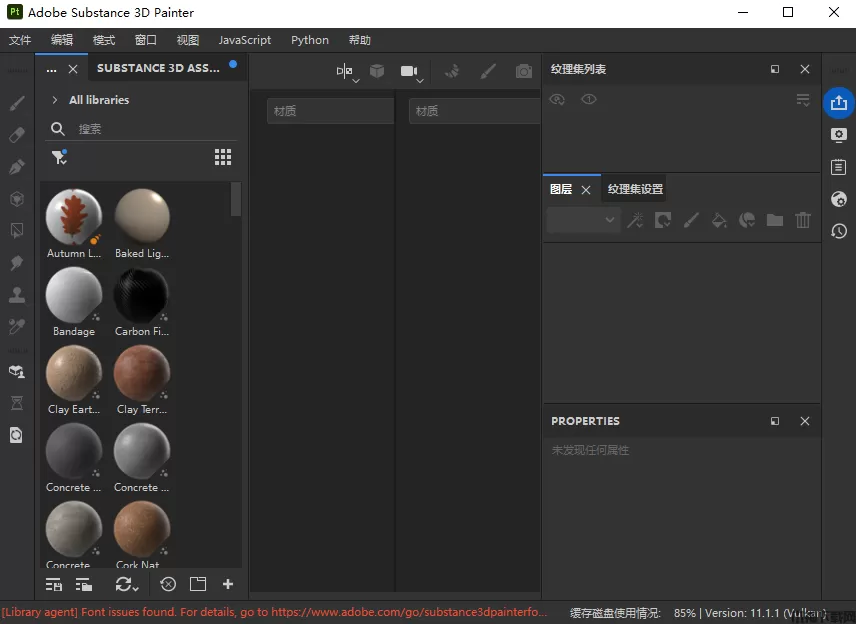Toggle texture set visibility eye icon
Viewport: 856px width, 624px height.
[558, 99]
